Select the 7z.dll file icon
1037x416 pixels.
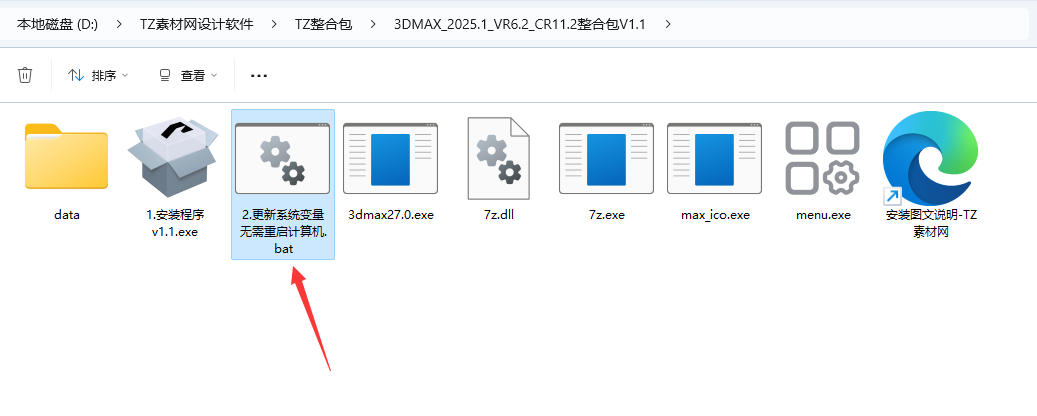(499, 159)
